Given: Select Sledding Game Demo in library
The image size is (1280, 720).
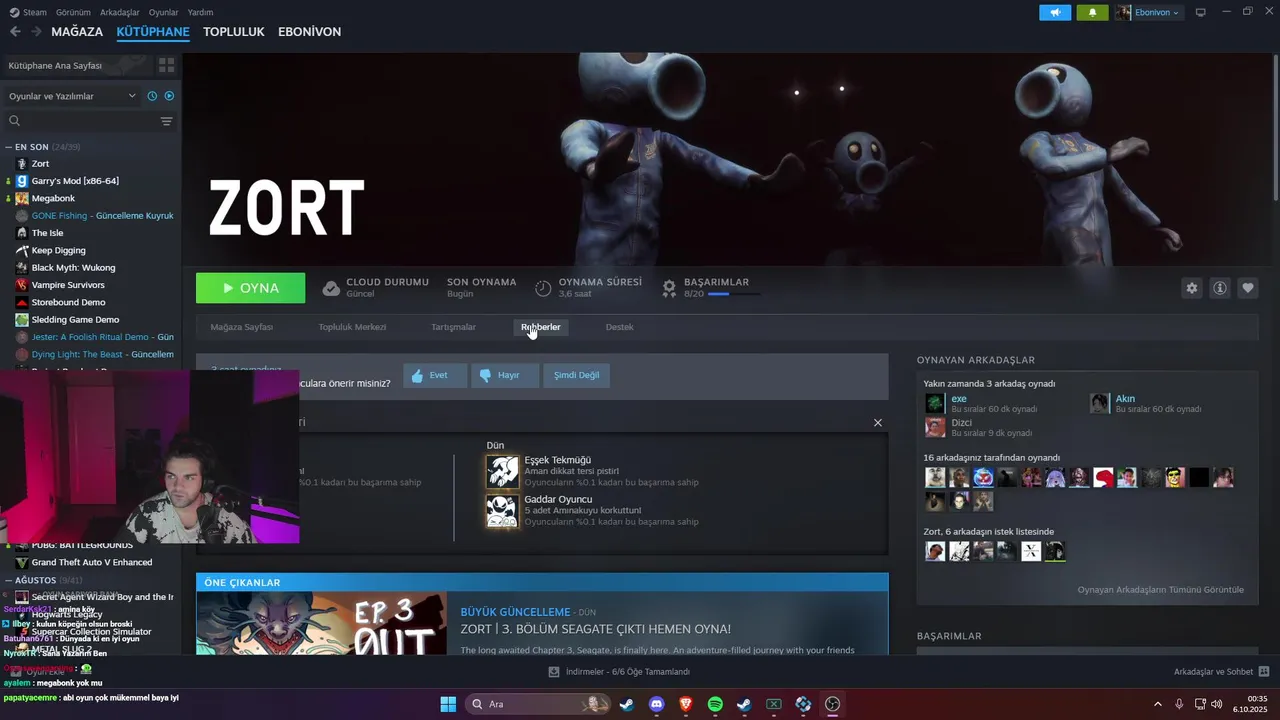Looking at the screenshot, I should pyautogui.click(x=75, y=320).
